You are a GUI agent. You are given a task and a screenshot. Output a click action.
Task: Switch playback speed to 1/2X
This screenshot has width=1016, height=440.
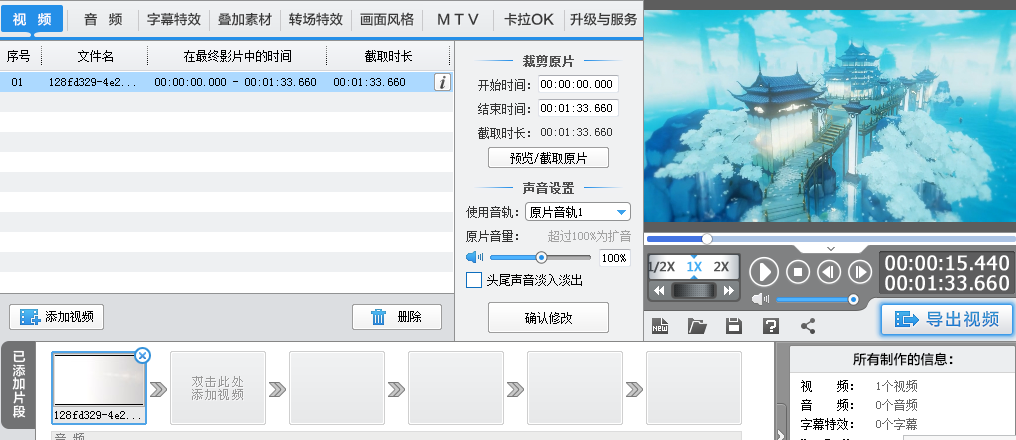point(662,267)
